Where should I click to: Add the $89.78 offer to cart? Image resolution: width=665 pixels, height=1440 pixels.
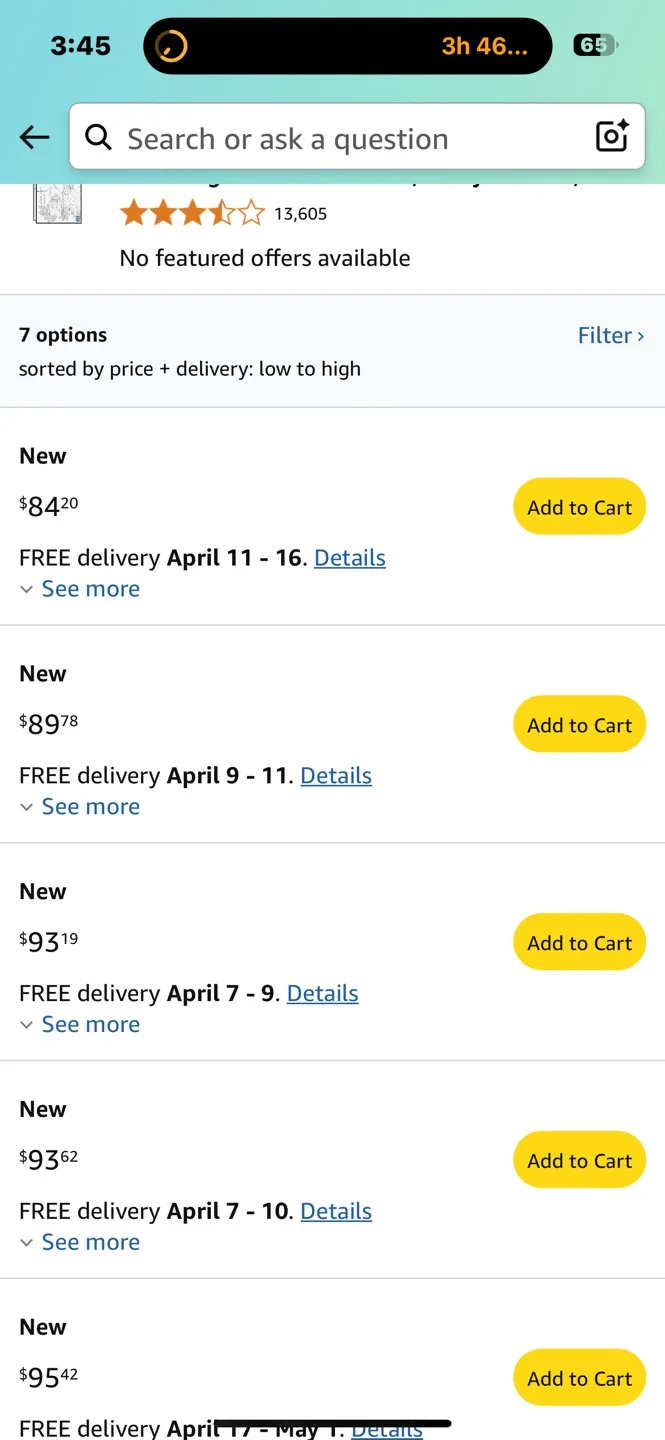579,725
